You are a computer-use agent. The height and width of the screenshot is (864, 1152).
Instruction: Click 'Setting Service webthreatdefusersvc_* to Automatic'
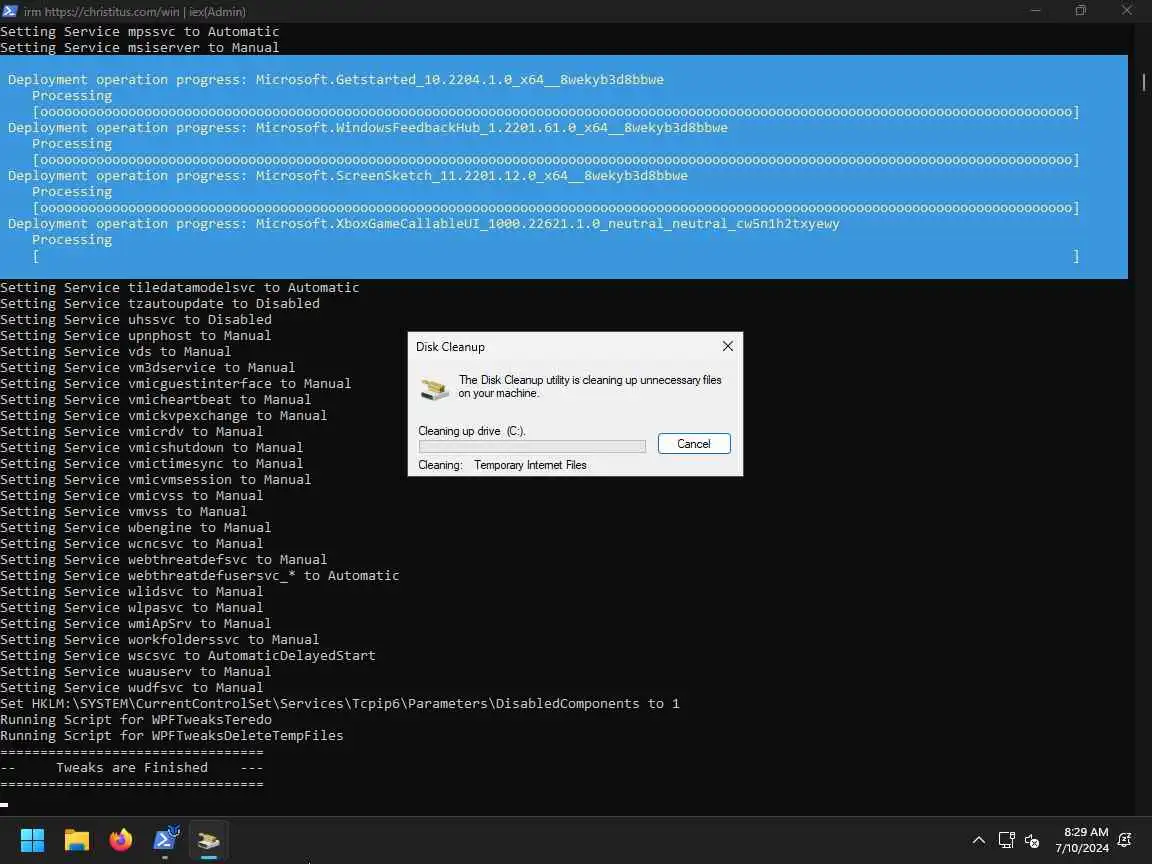tap(200, 575)
